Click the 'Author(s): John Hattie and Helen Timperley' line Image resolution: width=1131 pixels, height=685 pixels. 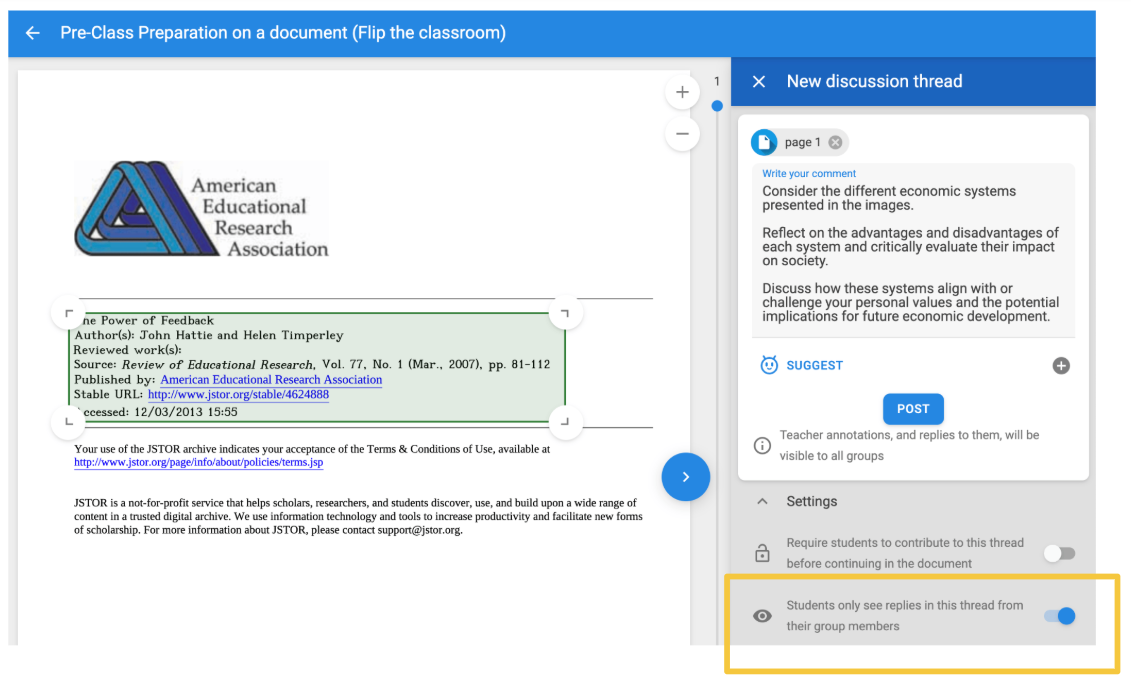(208, 335)
